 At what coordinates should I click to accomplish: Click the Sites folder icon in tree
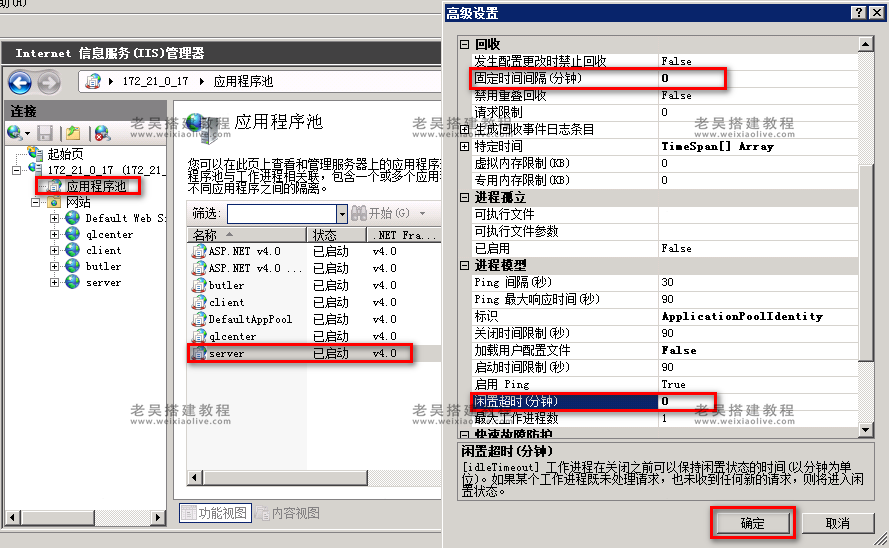click(x=54, y=202)
